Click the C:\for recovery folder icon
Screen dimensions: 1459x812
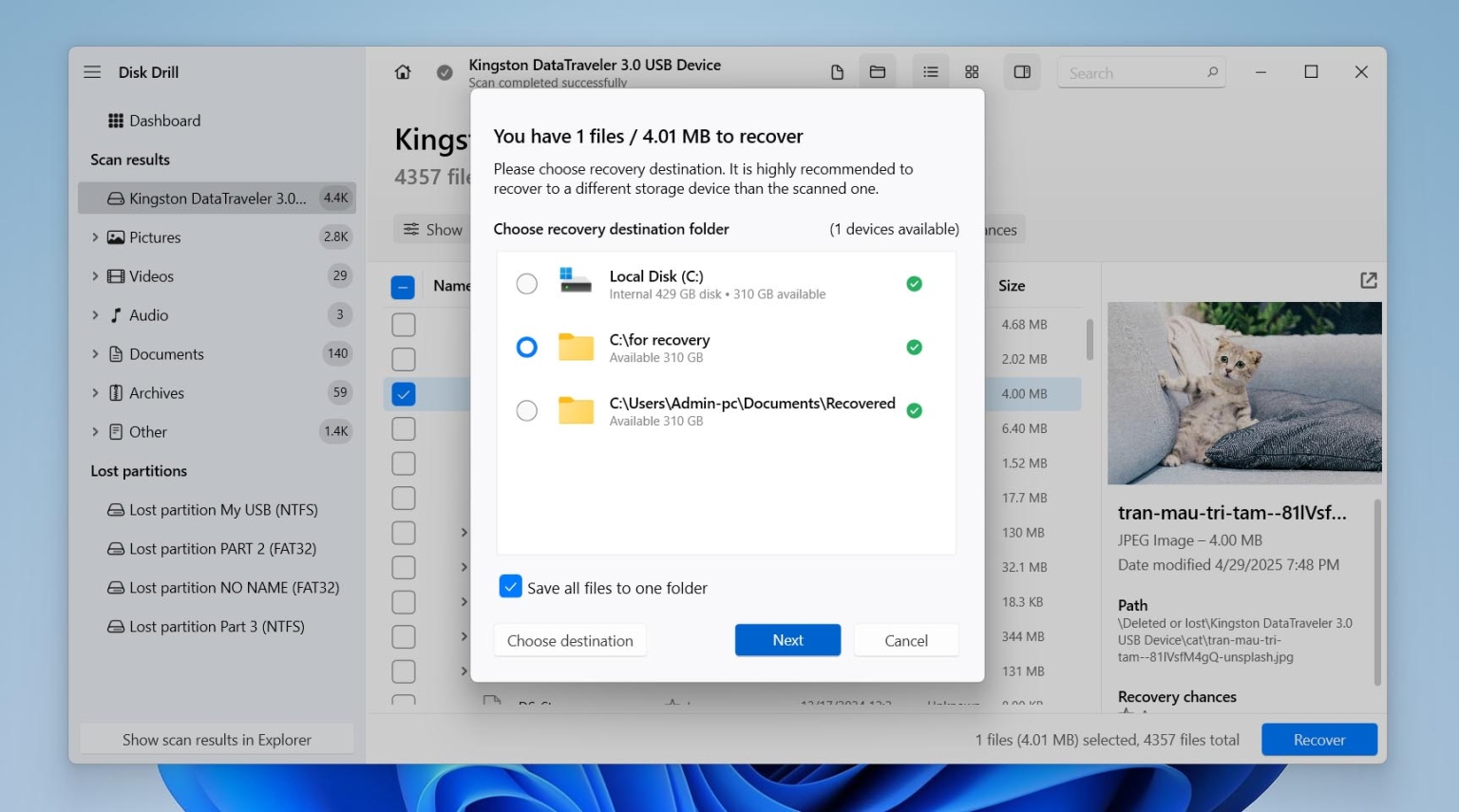pos(576,348)
